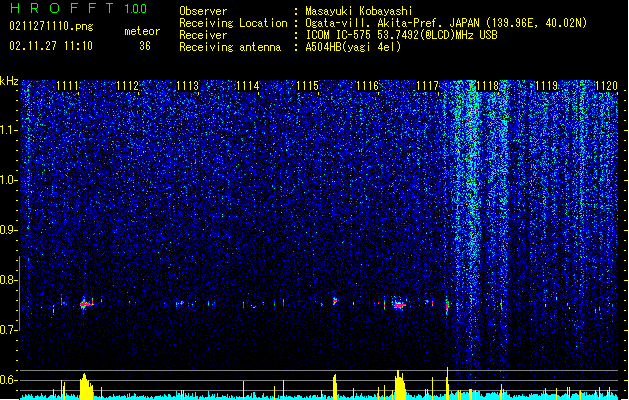Viewport: 629px width, 400px height.
Task: Click the 1111 time marker
Action: [67, 86]
